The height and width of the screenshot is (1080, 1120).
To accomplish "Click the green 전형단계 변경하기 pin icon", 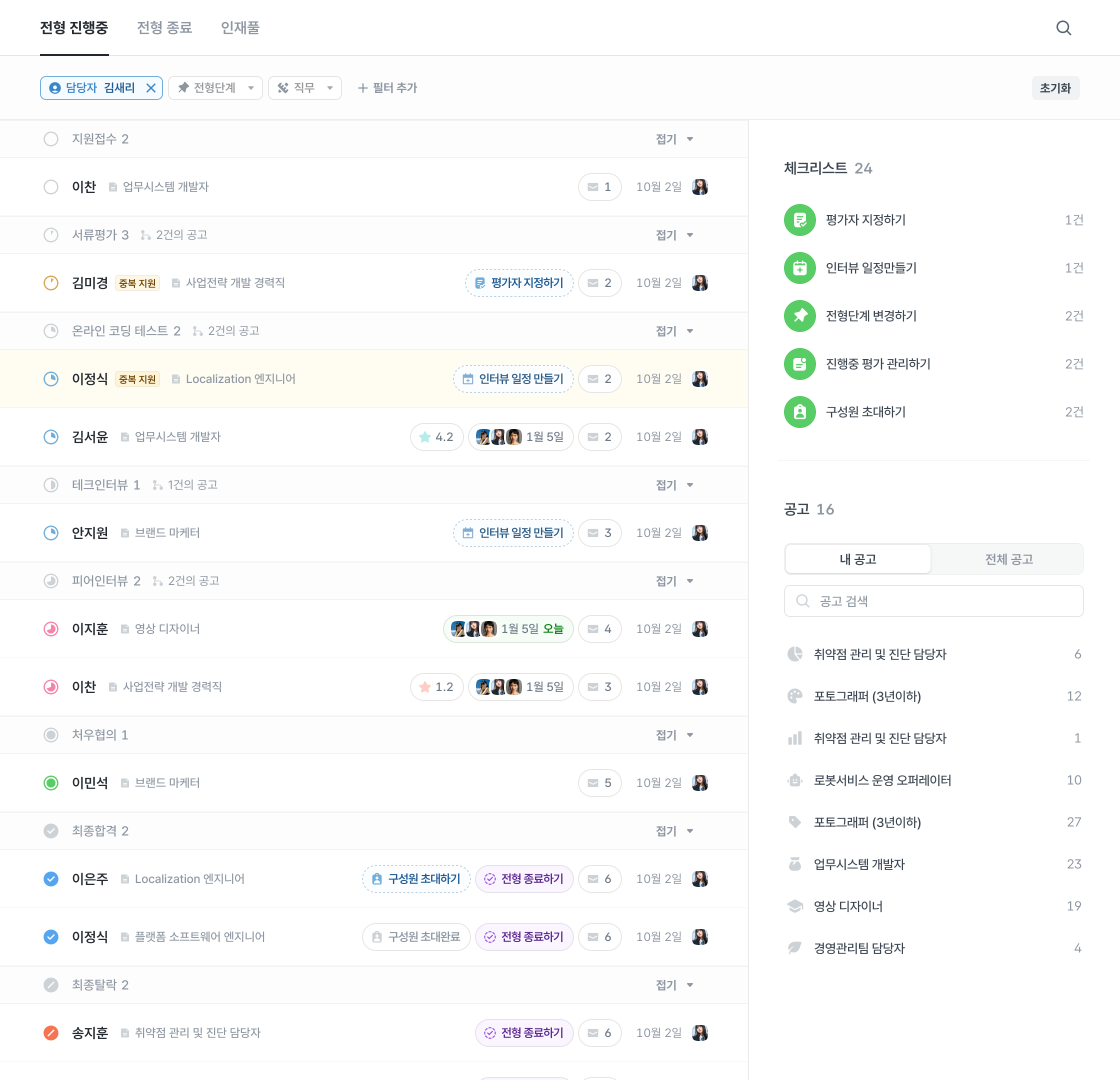I will 799,316.
